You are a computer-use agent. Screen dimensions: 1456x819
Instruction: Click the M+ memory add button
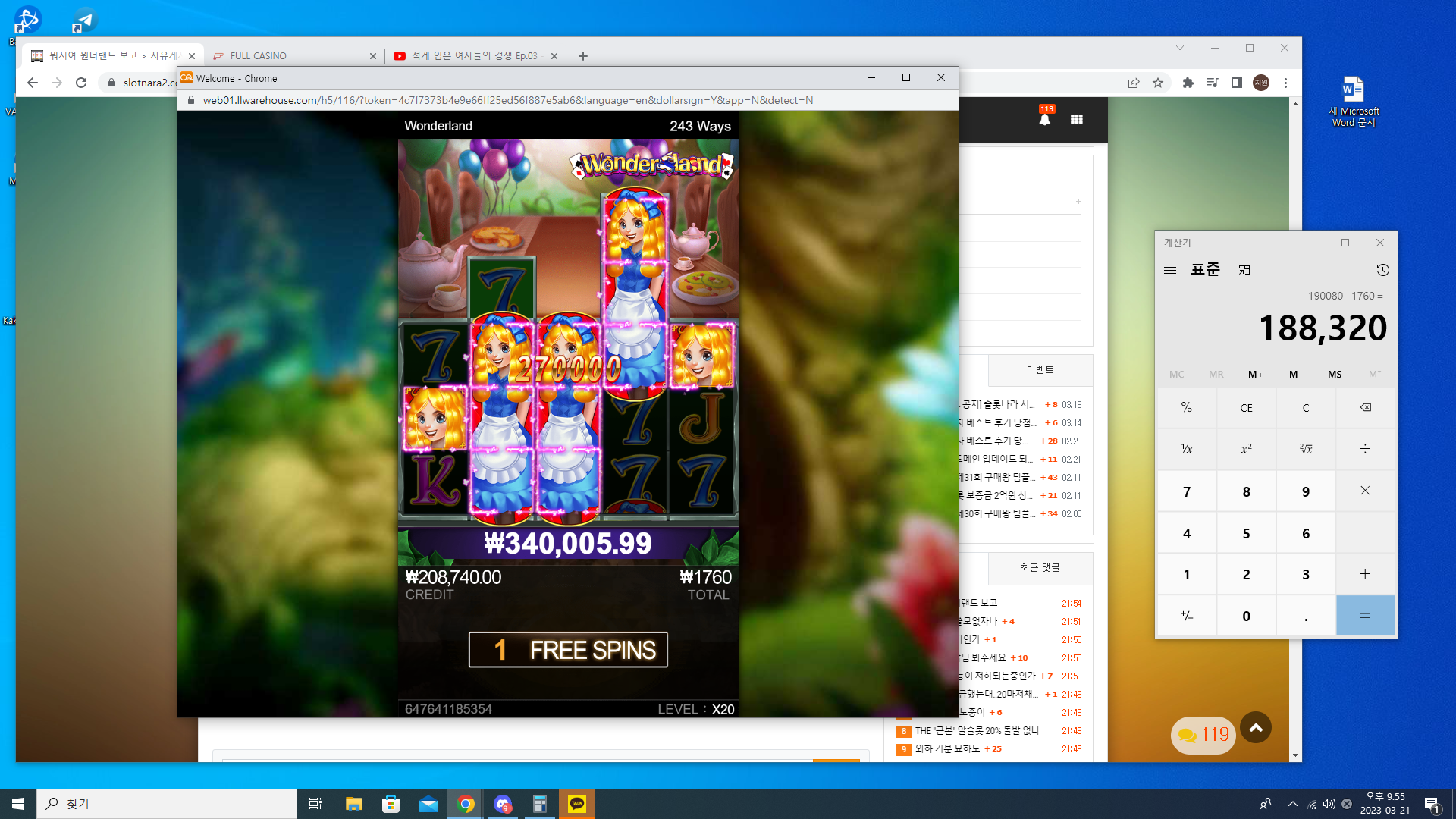coord(1256,374)
